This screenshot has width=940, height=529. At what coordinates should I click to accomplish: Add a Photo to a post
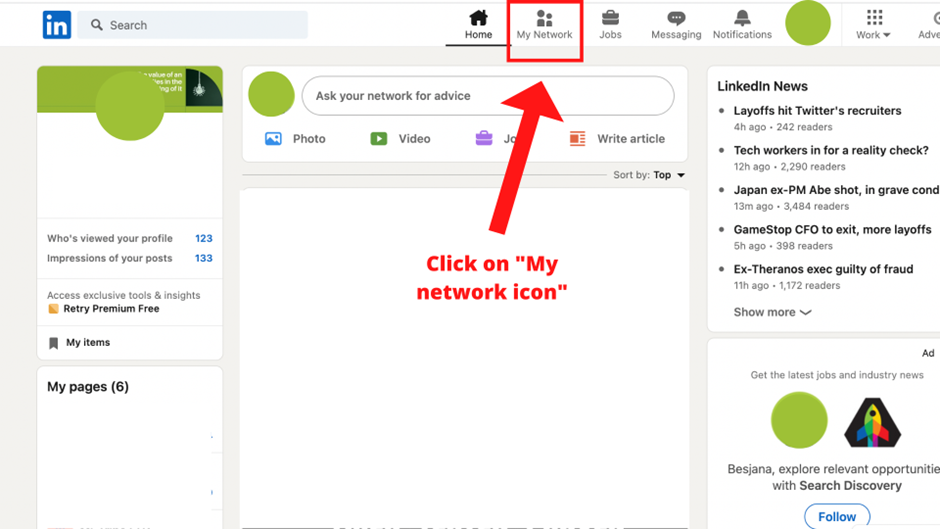pyautogui.click(x=295, y=139)
